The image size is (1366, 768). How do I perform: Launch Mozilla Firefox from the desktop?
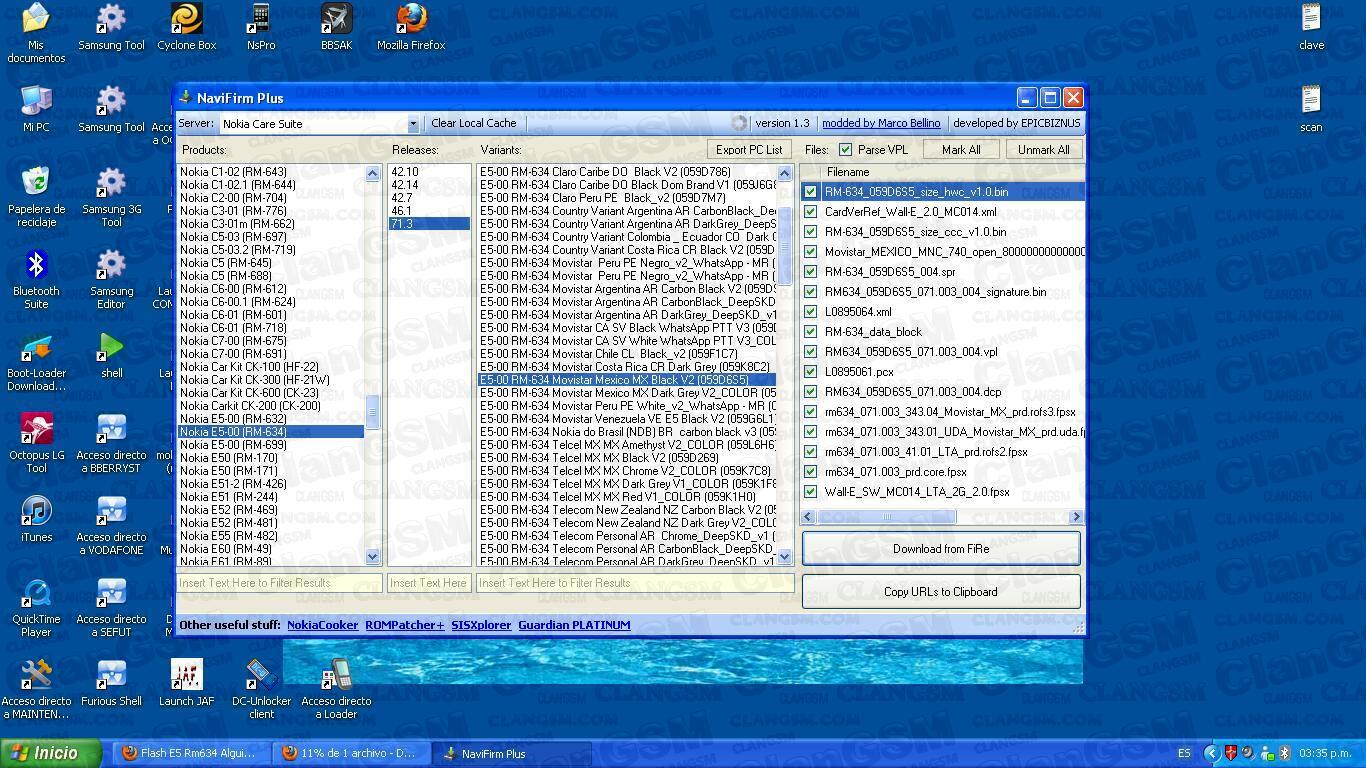[411, 27]
